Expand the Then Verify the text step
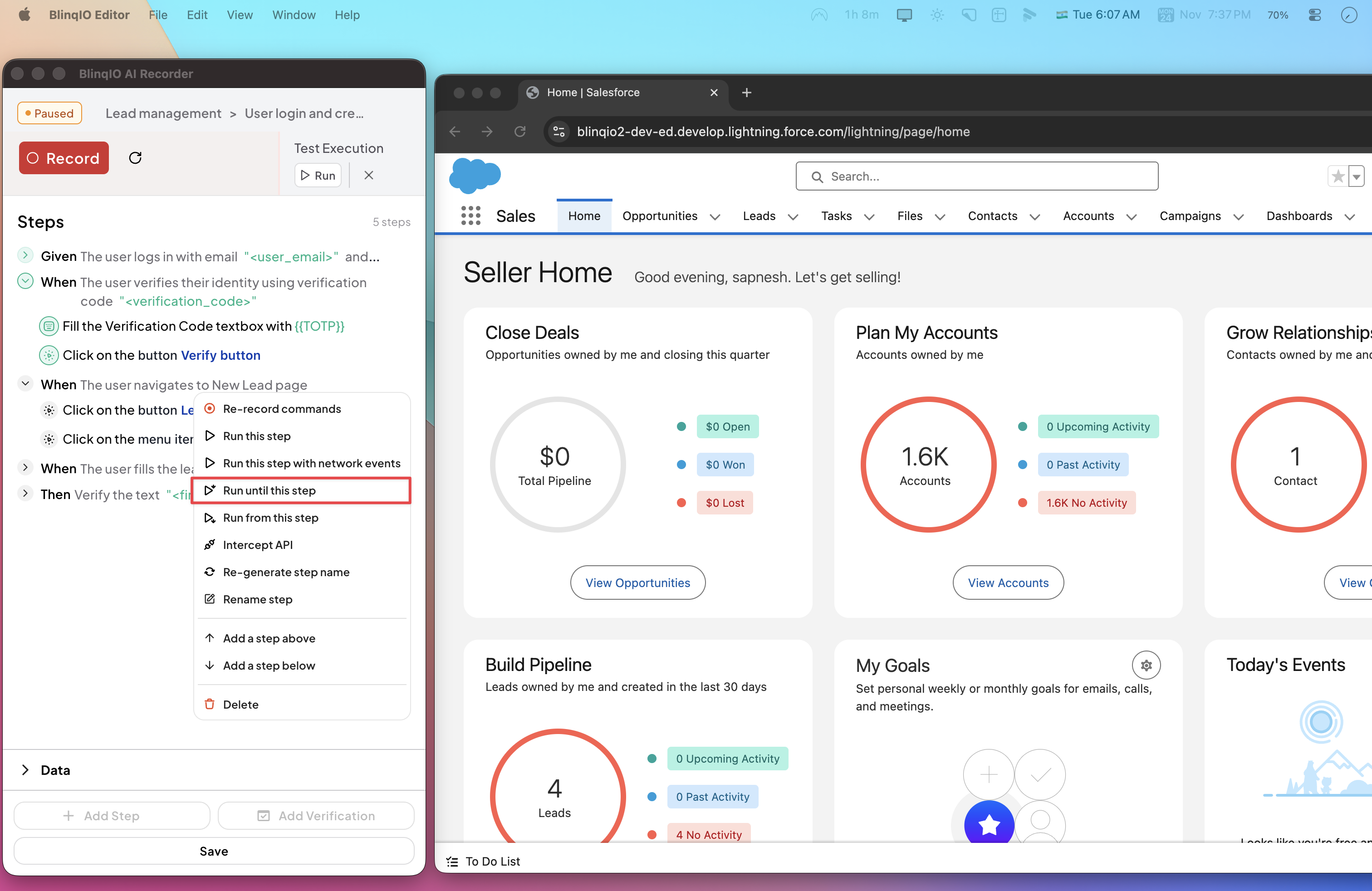Image resolution: width=1372 pixels, height=891 pixels. pos(25,493)
